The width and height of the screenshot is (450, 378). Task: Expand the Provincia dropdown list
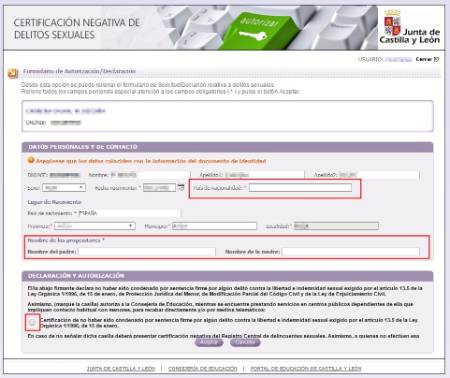pos(95,226)
